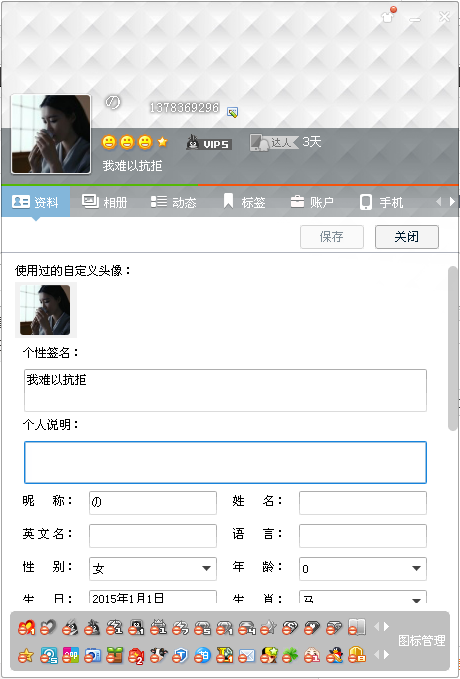This screenshot has height=679, width=460.
Task: Show next icons in top icon row
Action: tap(386, 627)
